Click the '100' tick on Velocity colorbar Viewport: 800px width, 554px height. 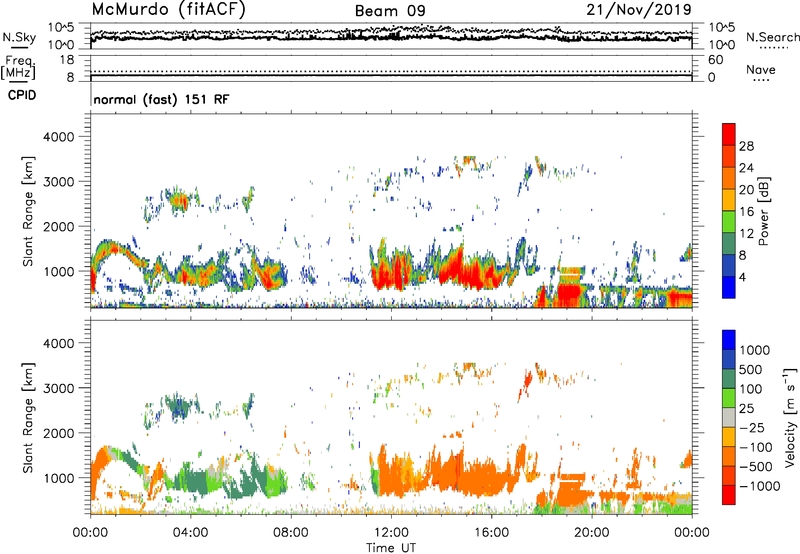coord(751,389)
